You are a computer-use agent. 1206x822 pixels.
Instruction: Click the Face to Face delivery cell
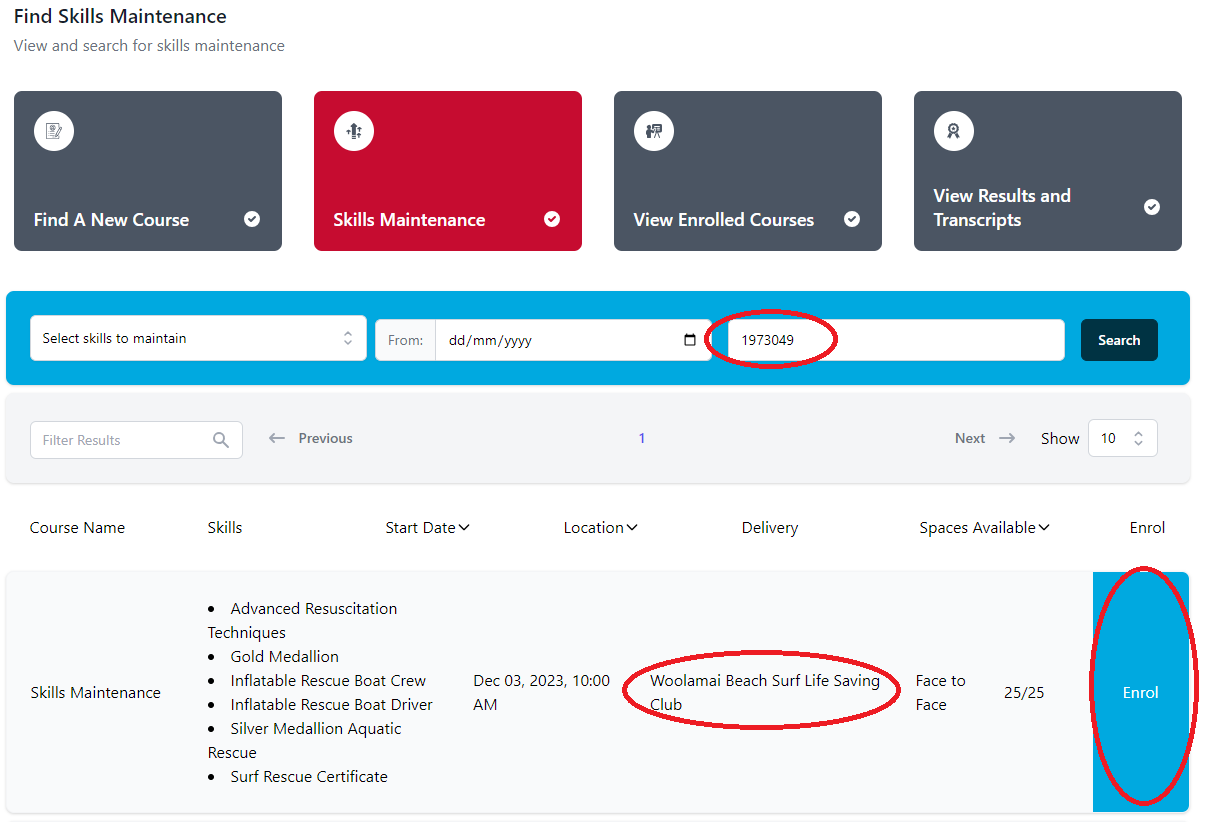(x=941, y=692)
